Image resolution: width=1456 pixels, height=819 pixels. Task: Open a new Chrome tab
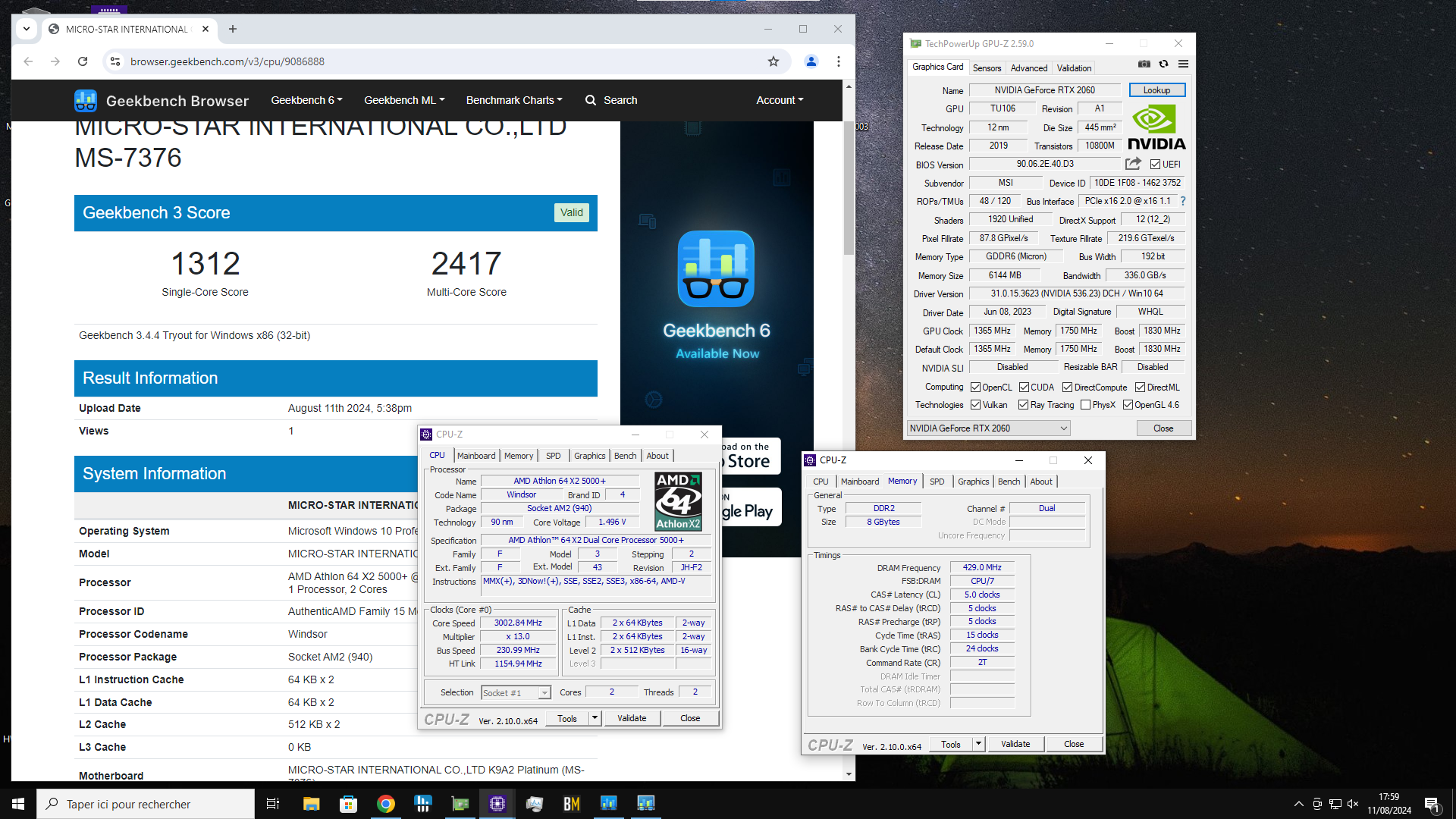pos(233,29)
